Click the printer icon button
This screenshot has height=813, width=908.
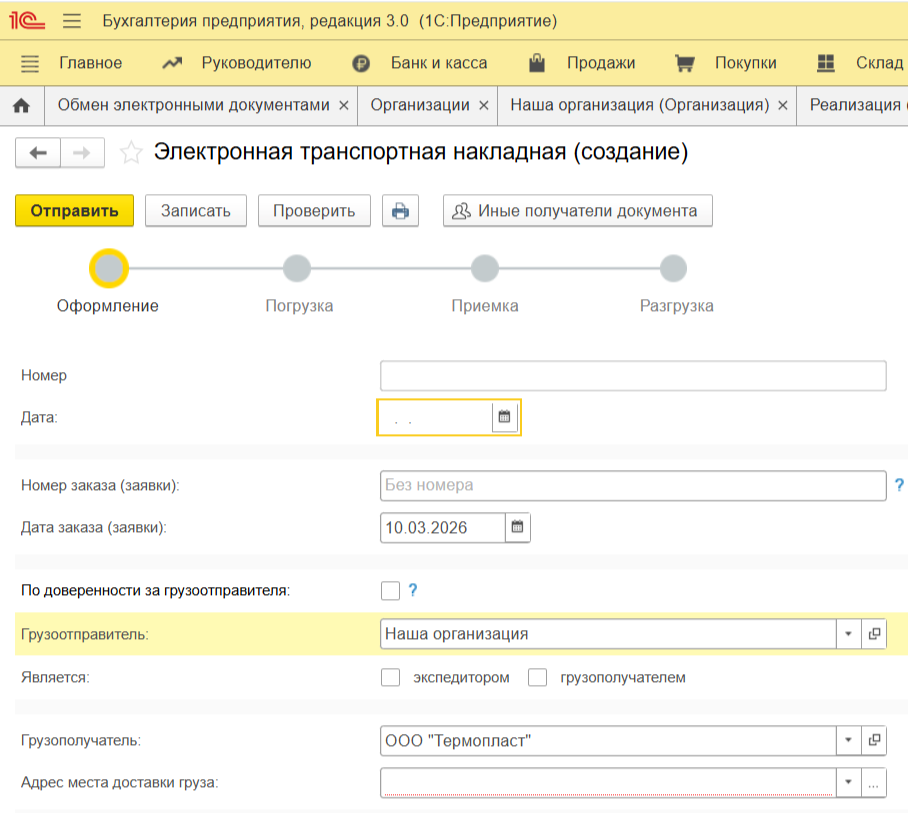click(x=400, y=211)
